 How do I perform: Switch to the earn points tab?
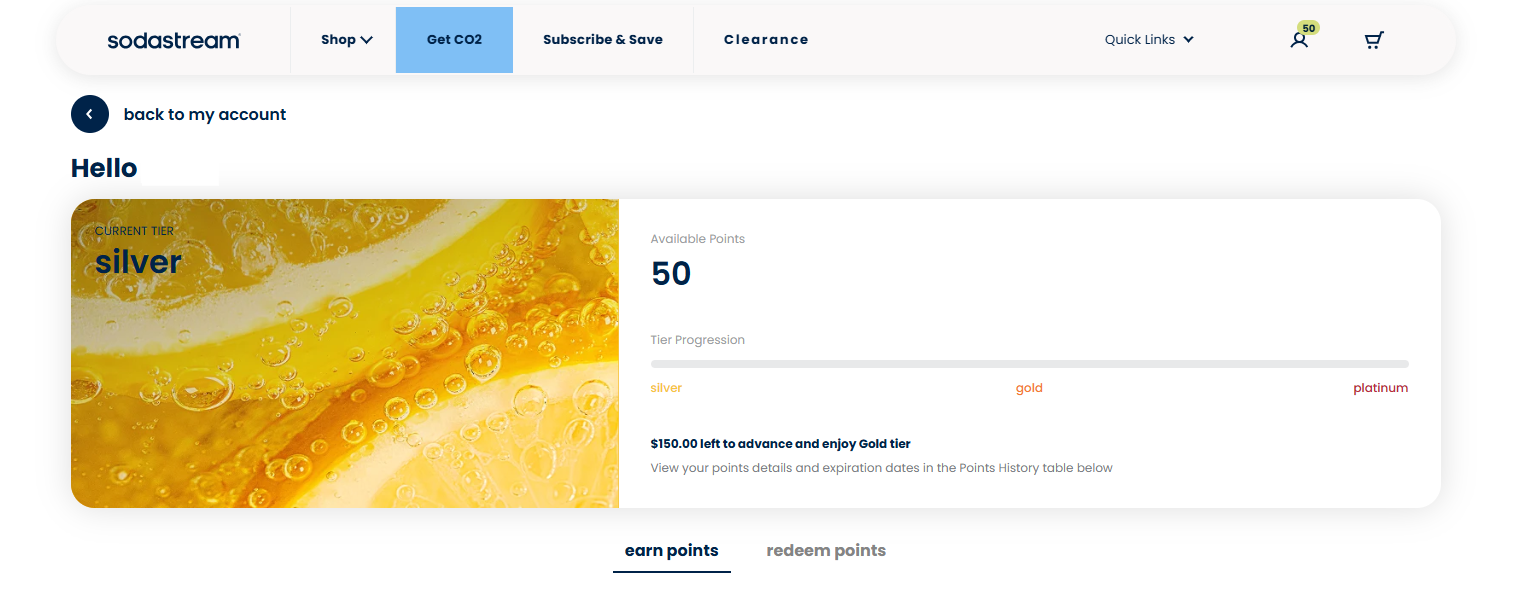pos(672,551)
